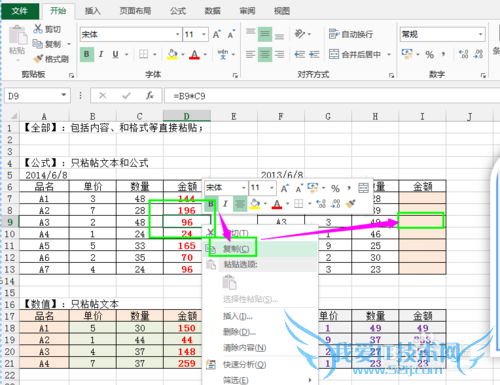The height and width of the screenshot is (385, 500).
Task: Choose 清除内容(N) in the context menu
Action: coord(260,348)
